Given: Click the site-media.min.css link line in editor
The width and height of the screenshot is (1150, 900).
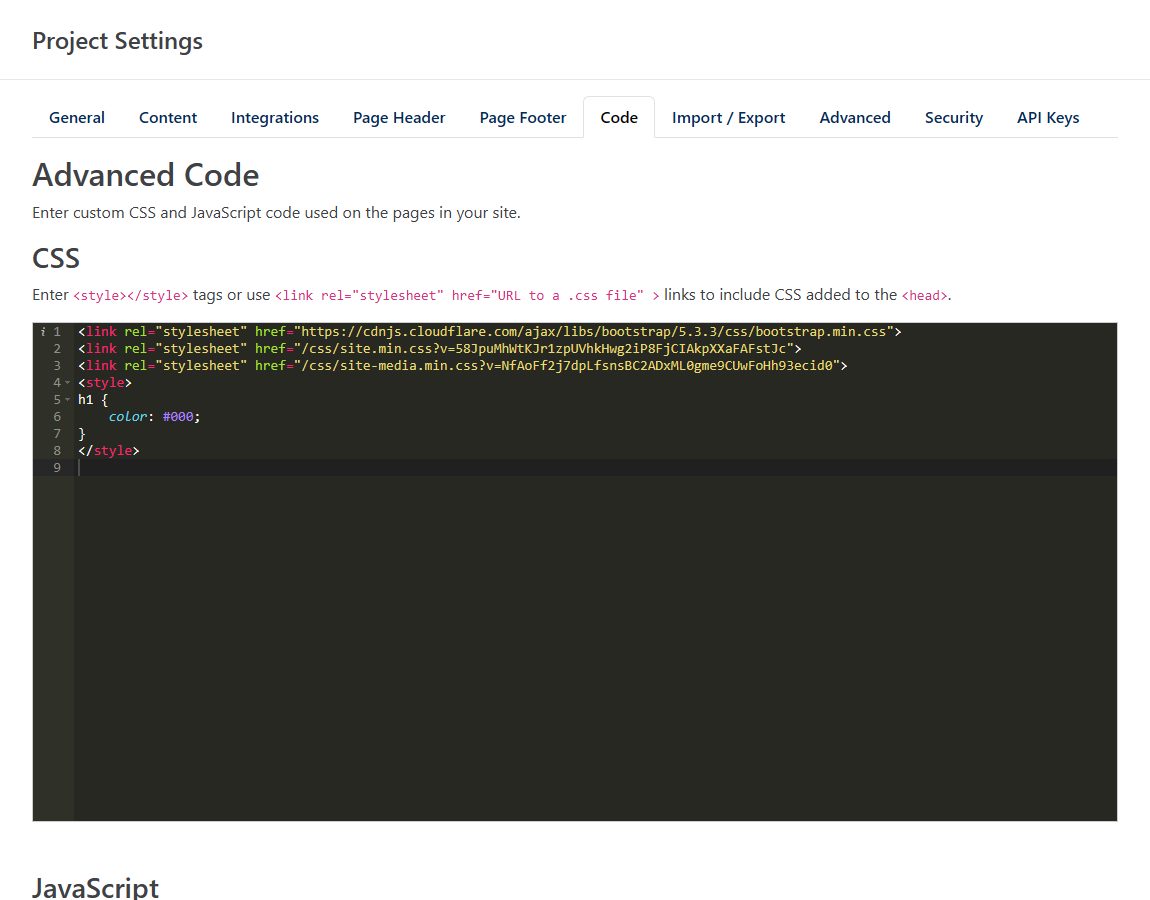Looking at the screenshot, I should pyautogui.click(x=463, y=365).
